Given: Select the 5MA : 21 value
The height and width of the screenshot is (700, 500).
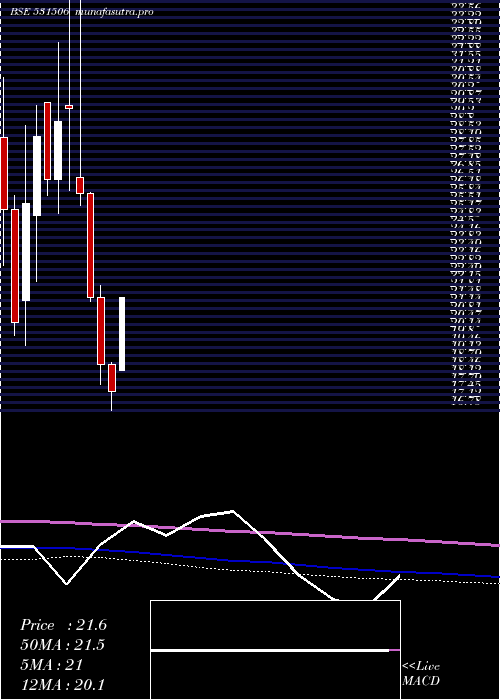Looking at the screenshot, I should 51,665.
